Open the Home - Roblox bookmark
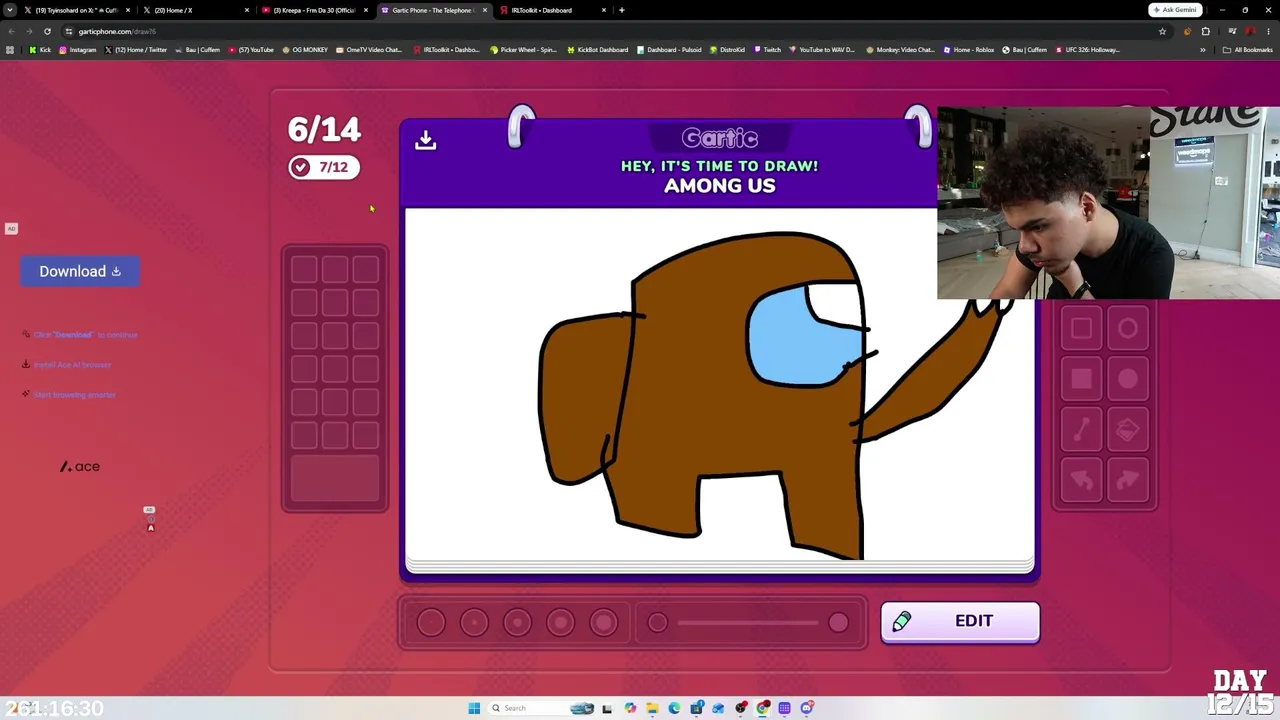The image size is (1280, 720). point(968,50)
